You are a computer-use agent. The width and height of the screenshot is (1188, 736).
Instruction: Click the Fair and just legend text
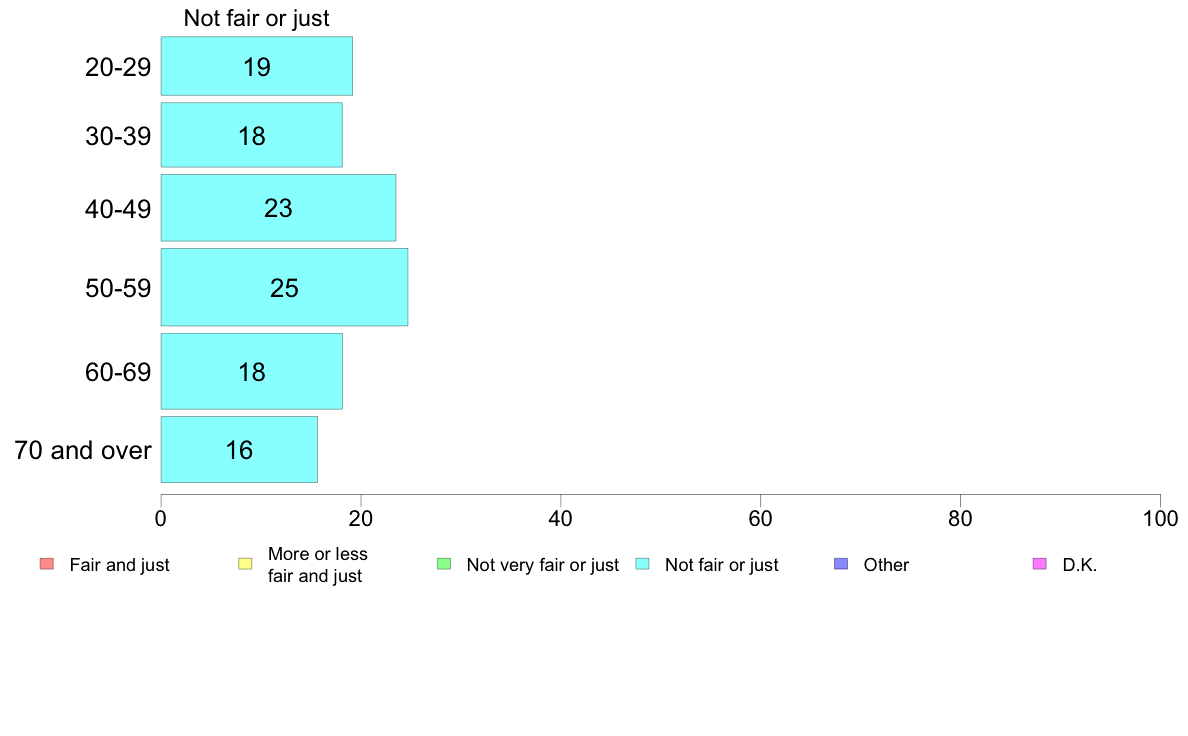[119, 565]
